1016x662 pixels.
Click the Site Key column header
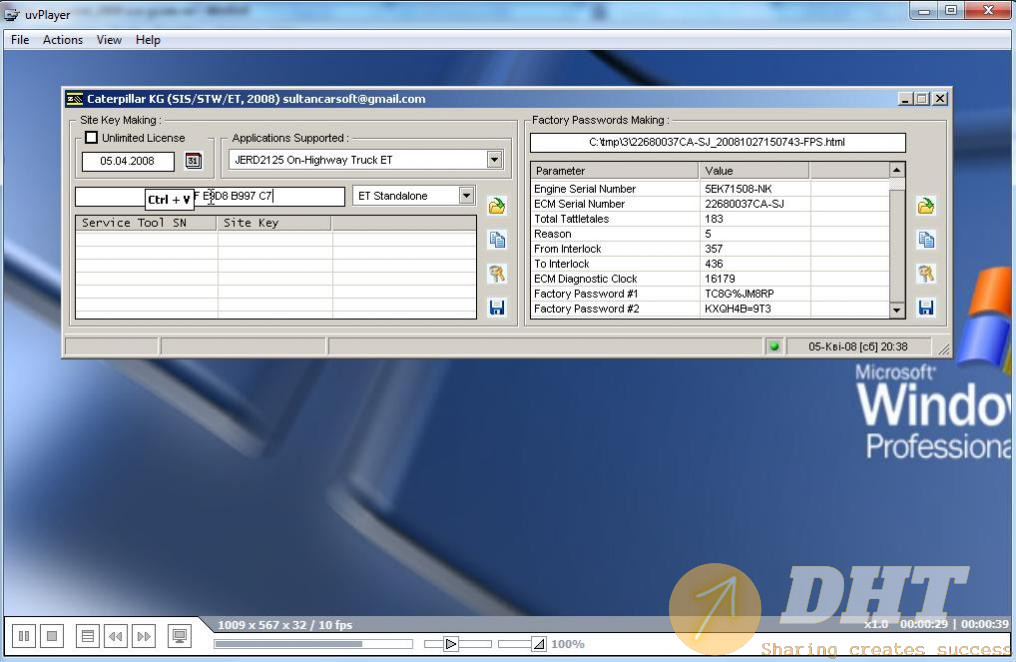coord(274,223)
